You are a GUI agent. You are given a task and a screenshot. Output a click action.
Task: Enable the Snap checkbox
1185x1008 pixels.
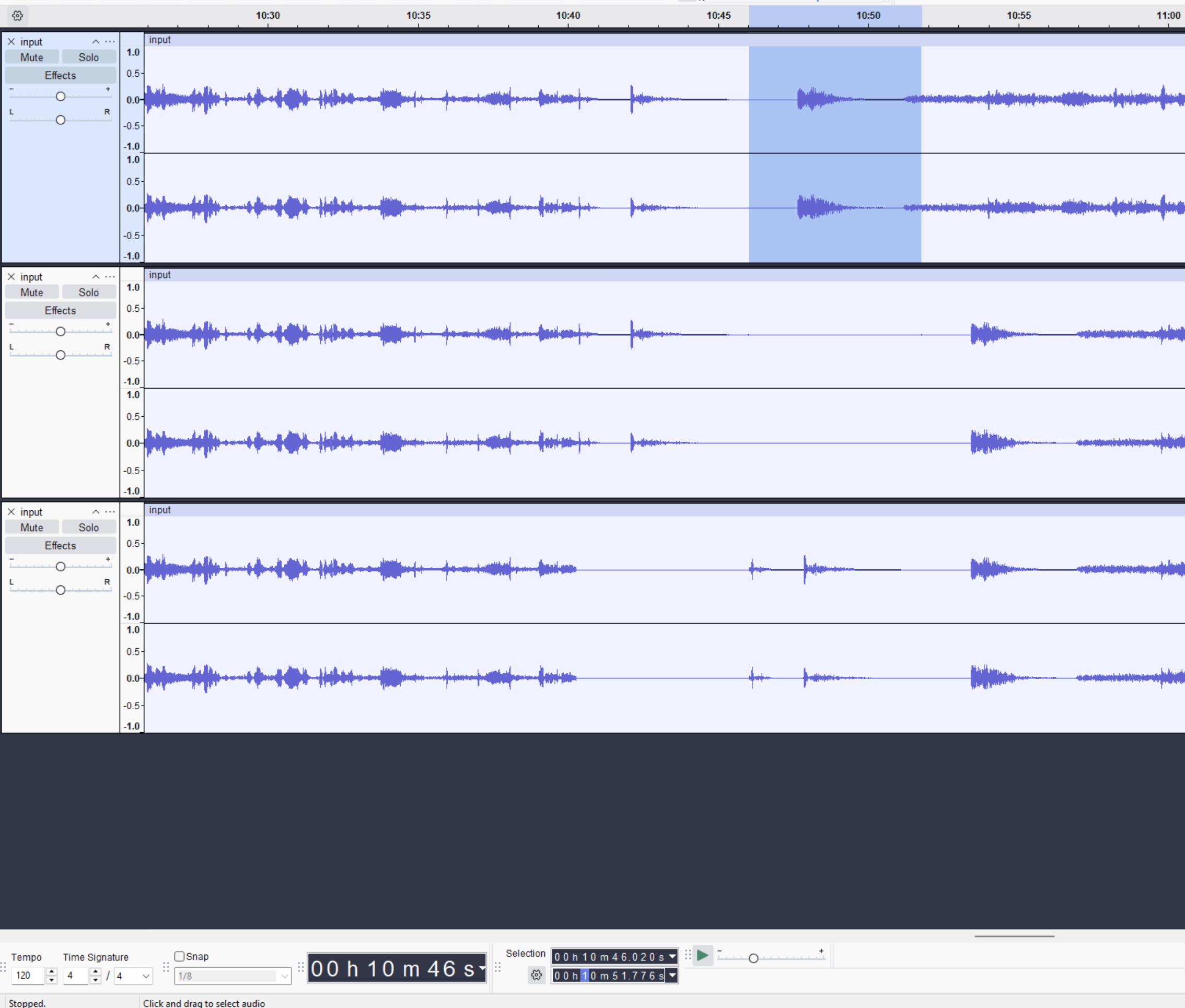pyautogui.click(x=180, y=956)
